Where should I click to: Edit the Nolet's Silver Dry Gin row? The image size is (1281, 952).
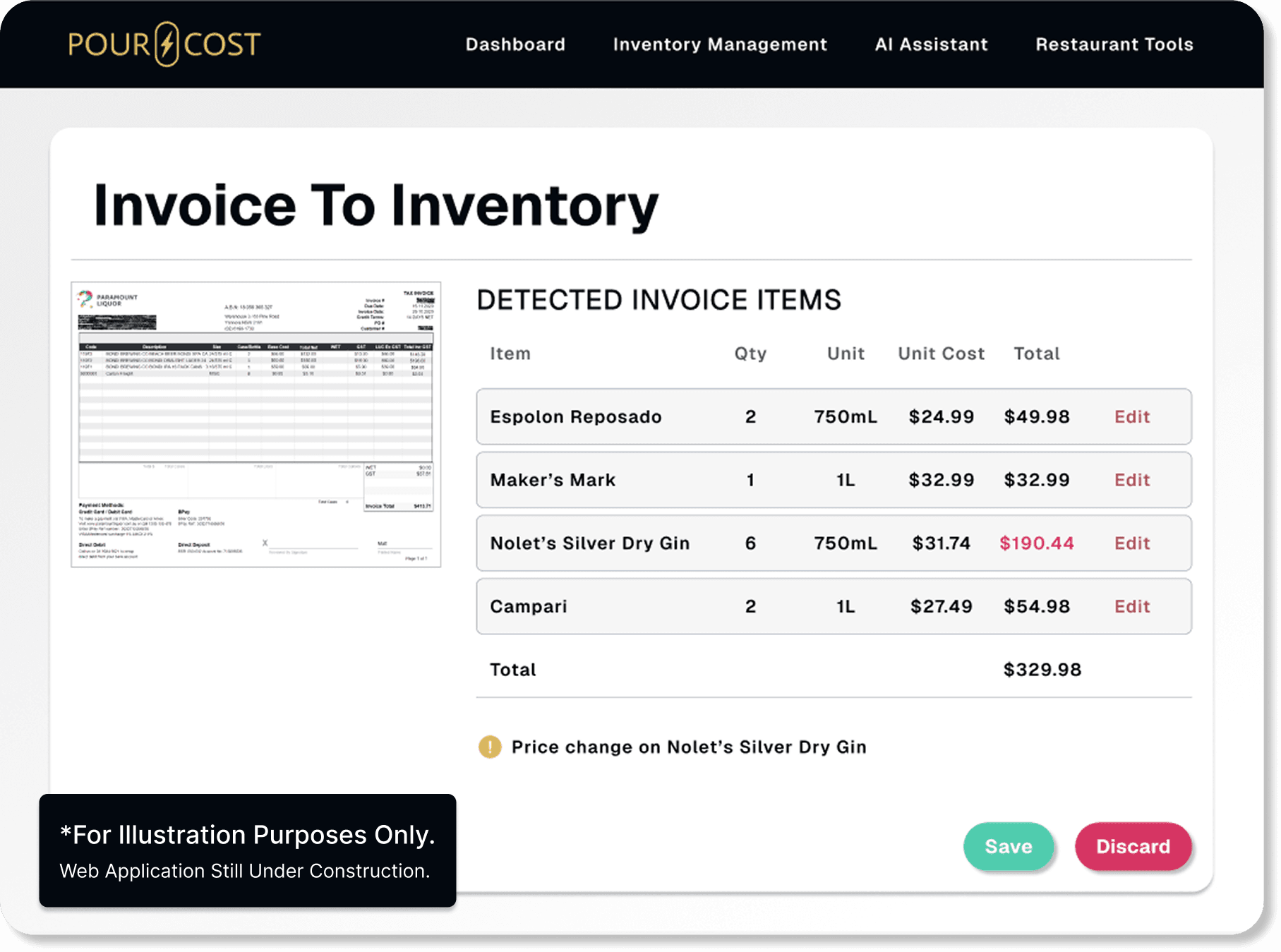1131,543
